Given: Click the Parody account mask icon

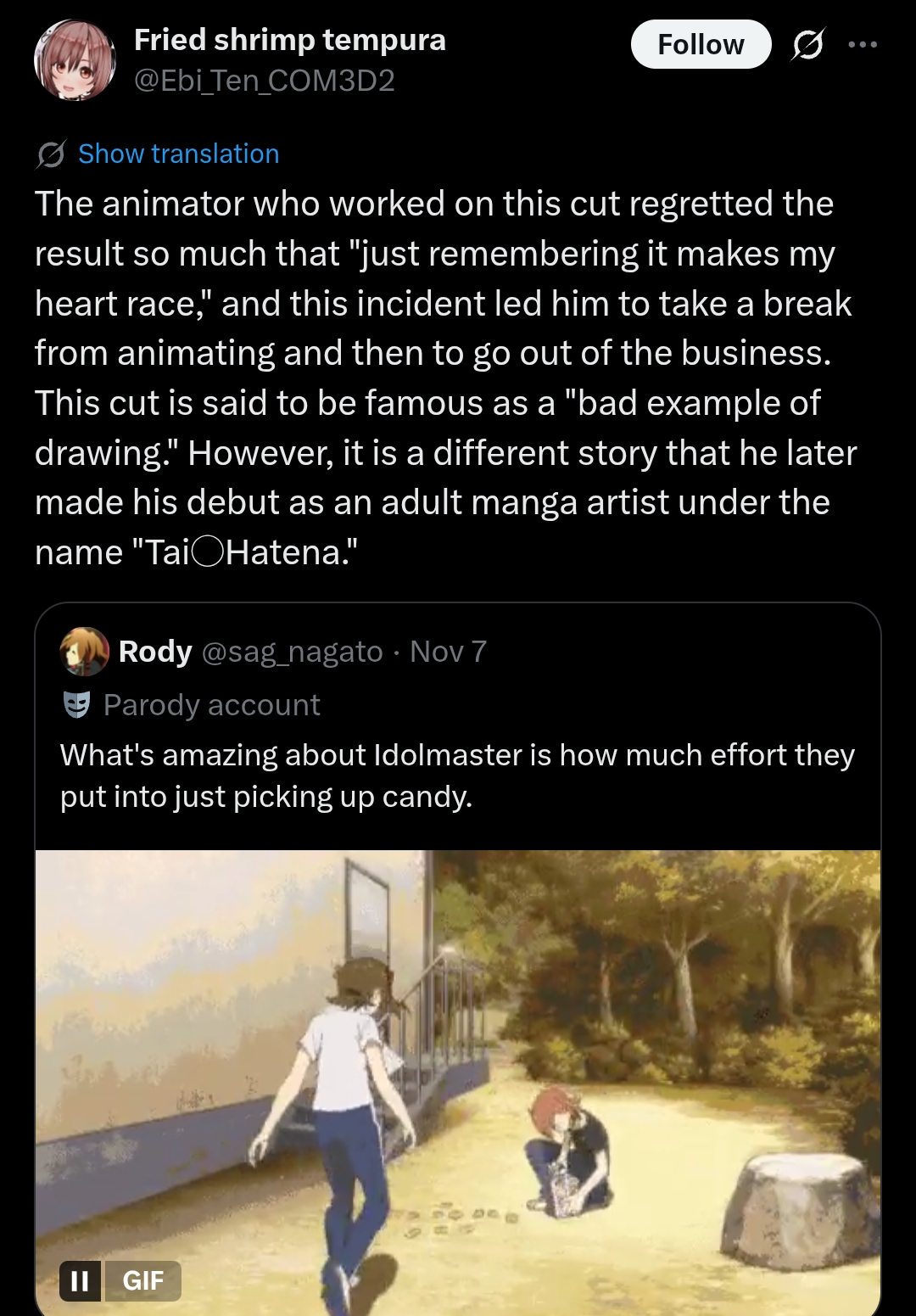Looking at the screenshot, I should pos(77,705).
